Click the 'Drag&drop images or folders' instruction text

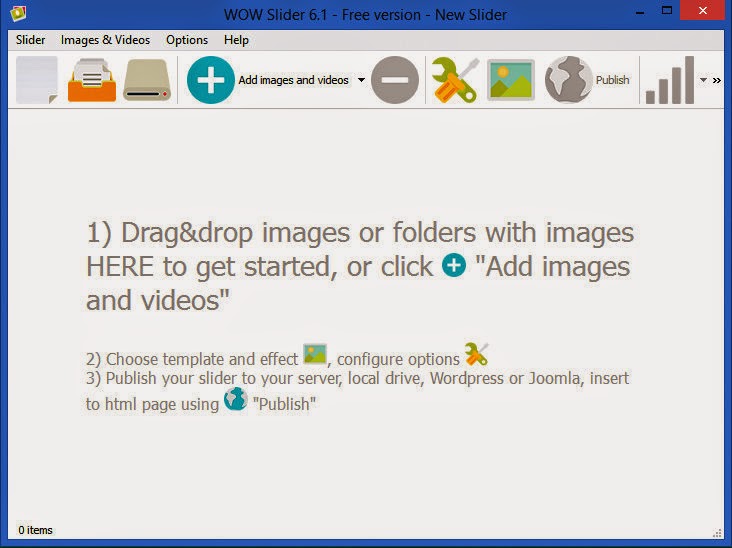pos(360,267)
